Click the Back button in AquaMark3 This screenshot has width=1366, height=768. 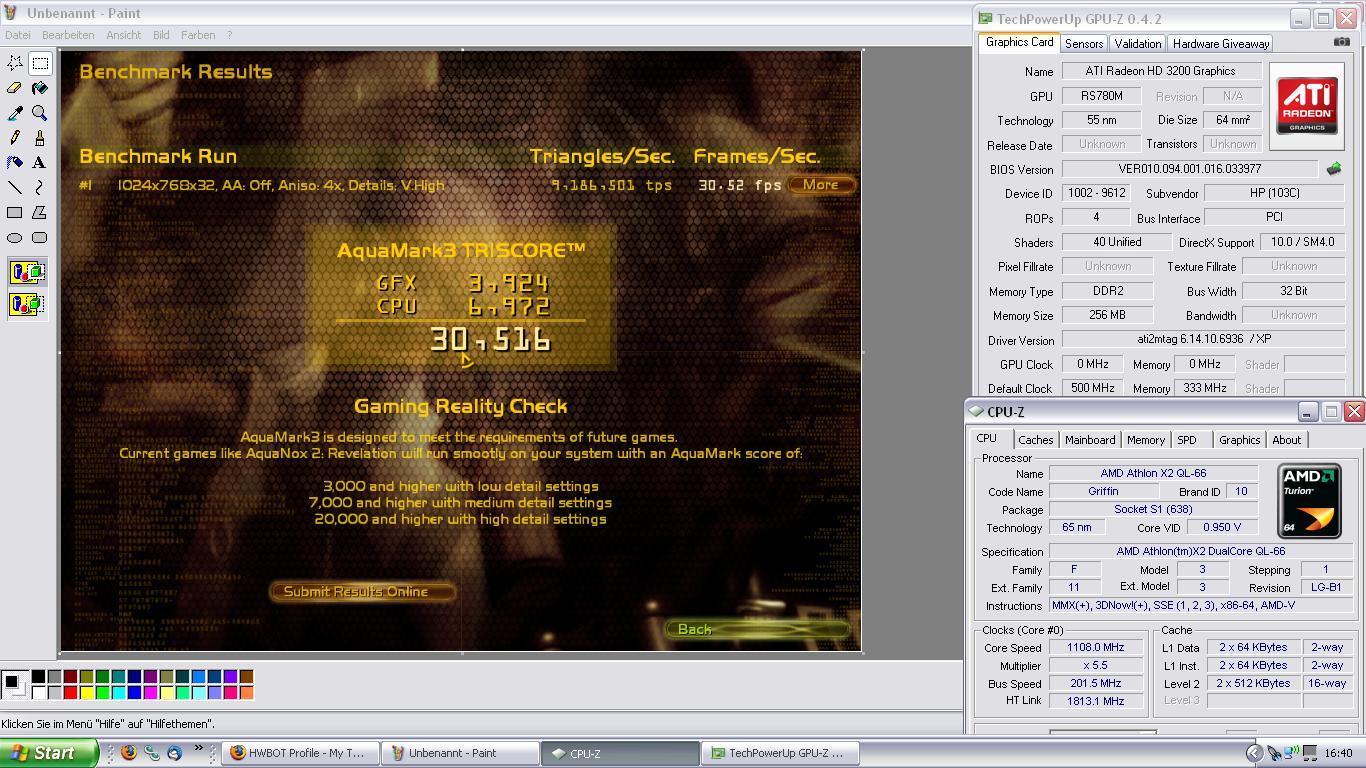757,629
